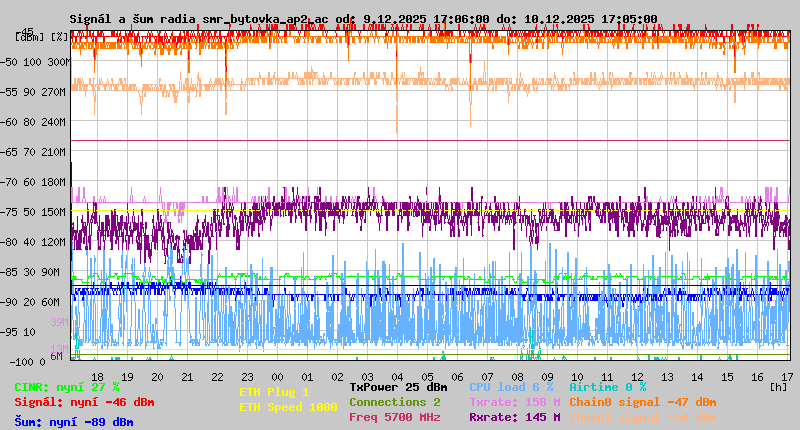Click the hour '21' on the time axis
This screenshot has width=800, height=430.
tap(187, 377)
